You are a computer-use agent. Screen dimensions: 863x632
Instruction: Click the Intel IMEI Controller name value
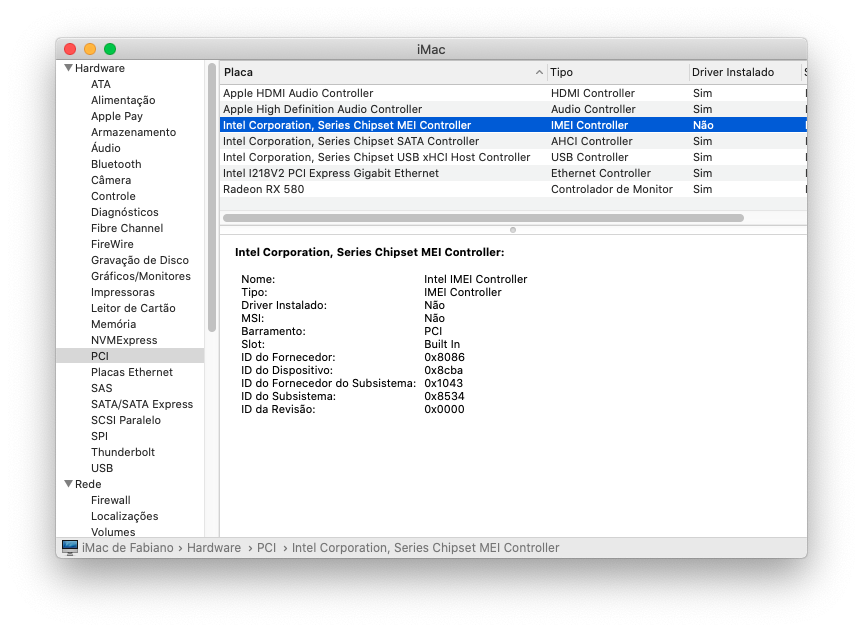click(476, 279)
